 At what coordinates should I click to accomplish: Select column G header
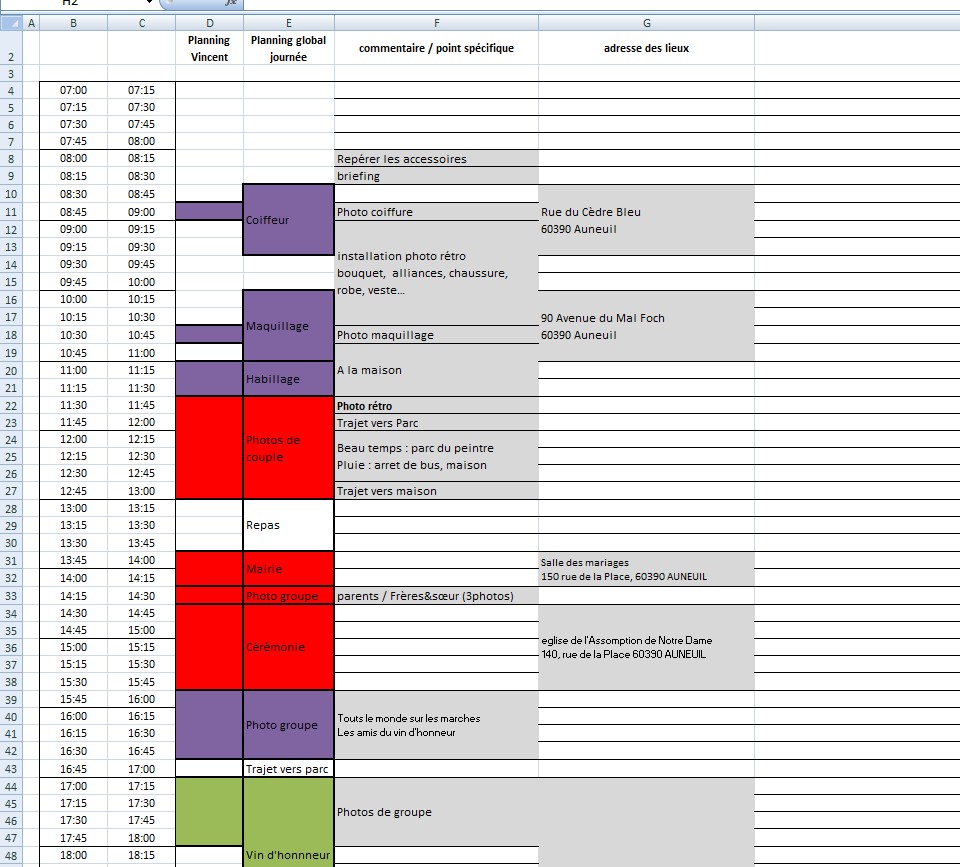647,23
